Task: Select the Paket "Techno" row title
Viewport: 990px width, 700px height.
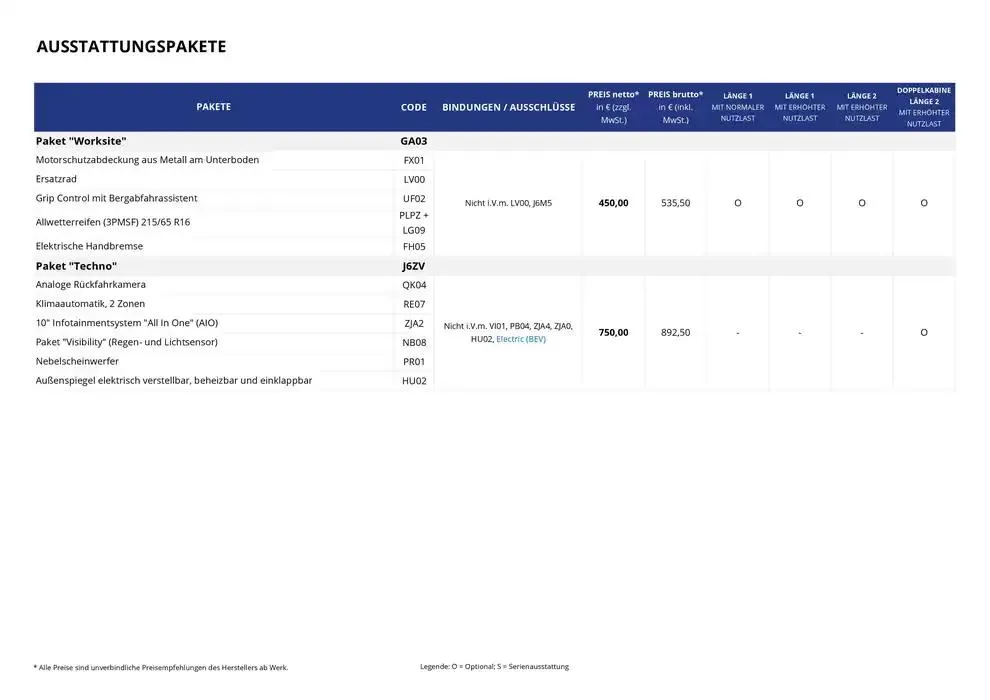Action: 76,266
